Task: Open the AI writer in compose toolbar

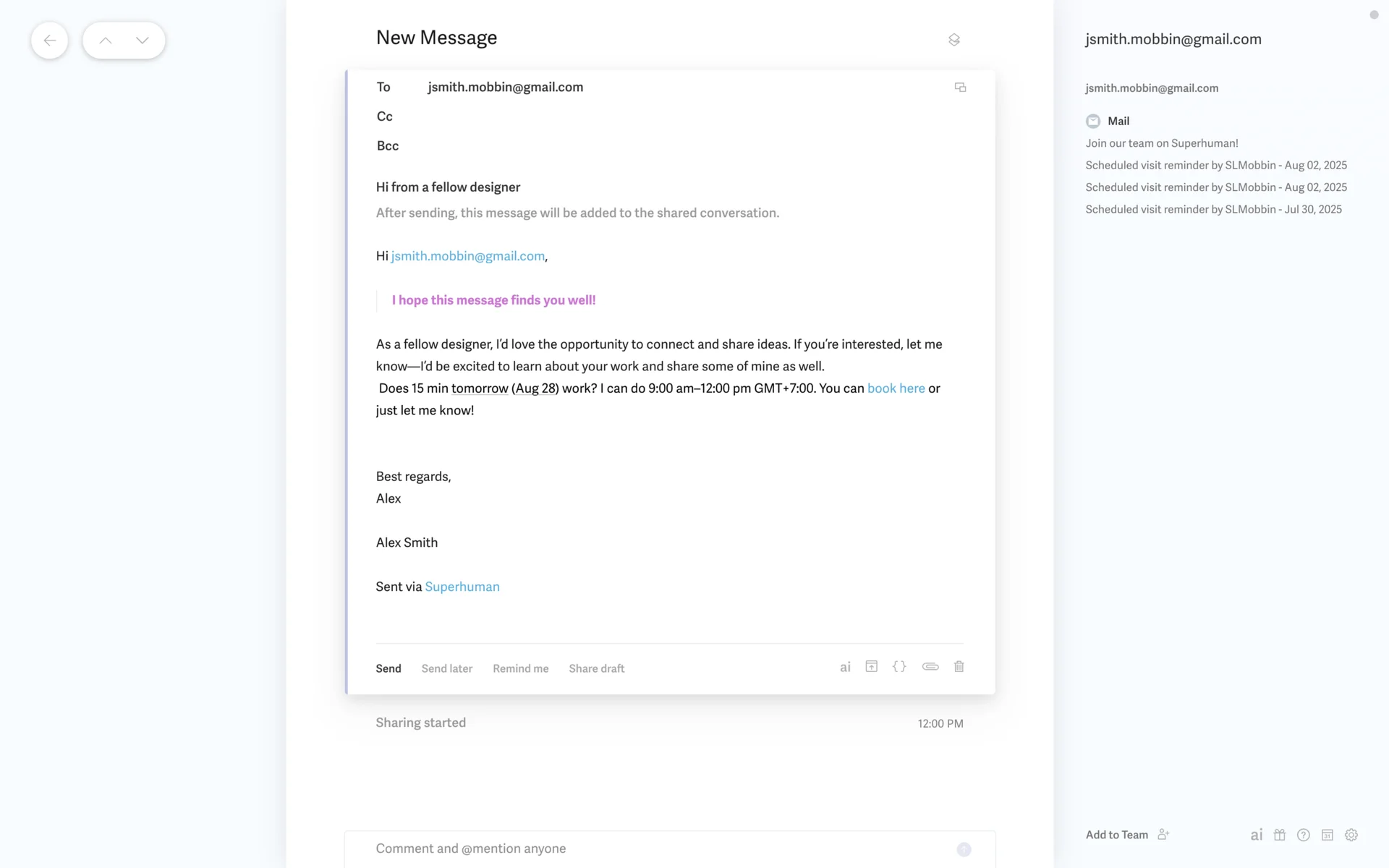Action: 845,667
